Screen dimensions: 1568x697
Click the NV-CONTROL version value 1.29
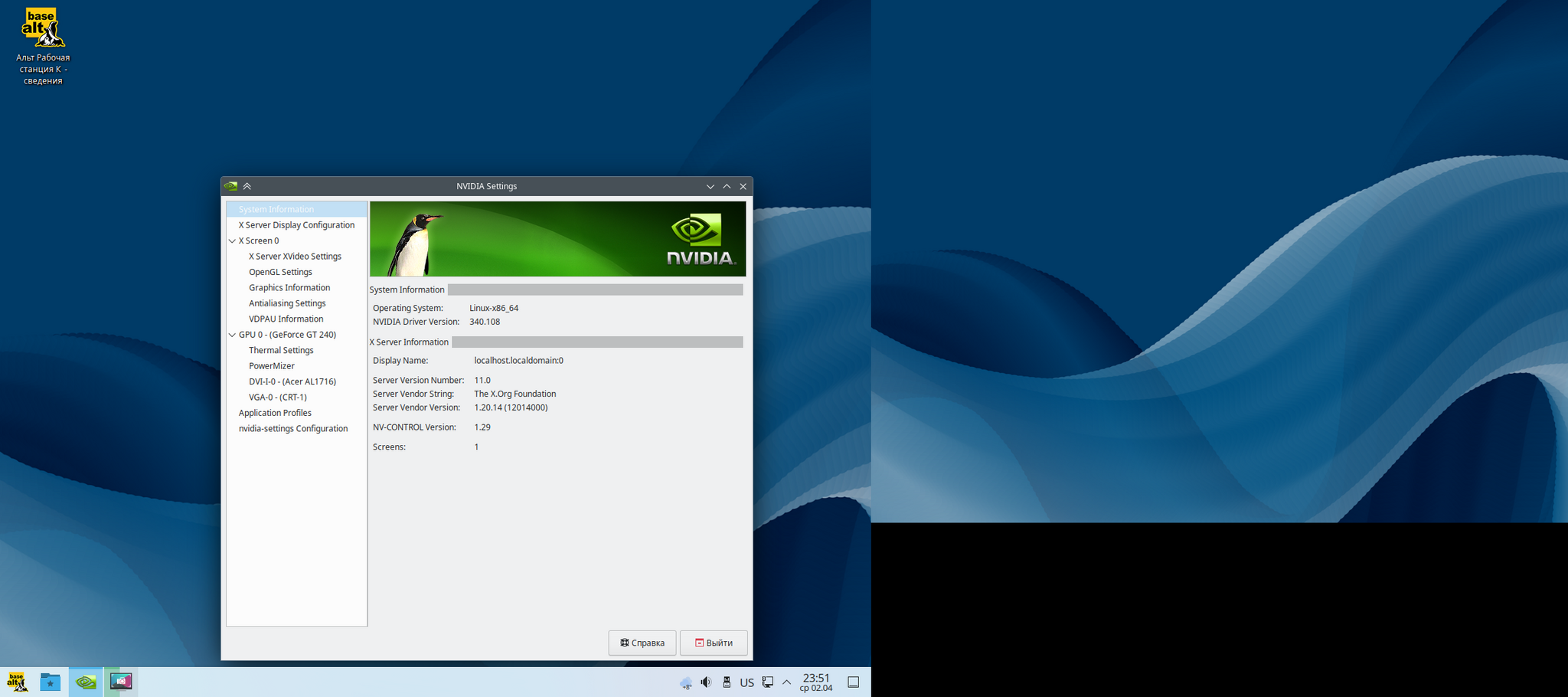(482, 427)
